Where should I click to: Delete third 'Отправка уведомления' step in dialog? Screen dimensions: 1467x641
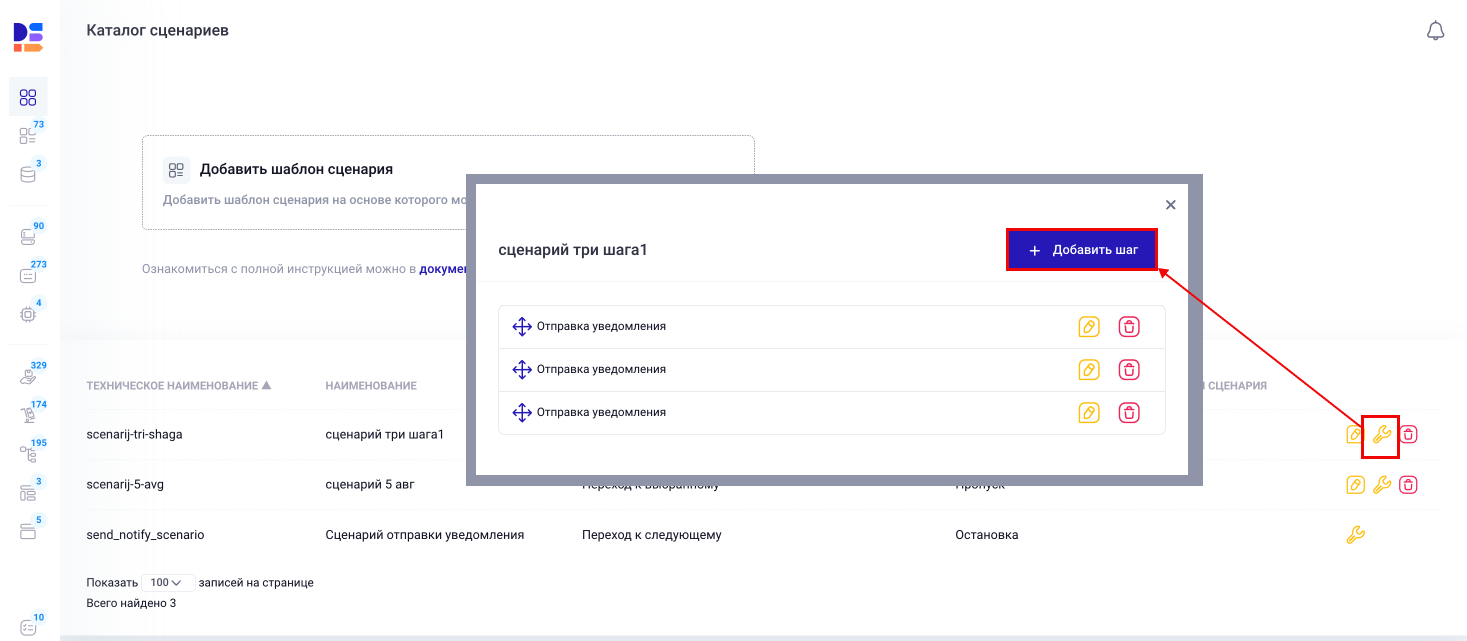coord(1129,413)
